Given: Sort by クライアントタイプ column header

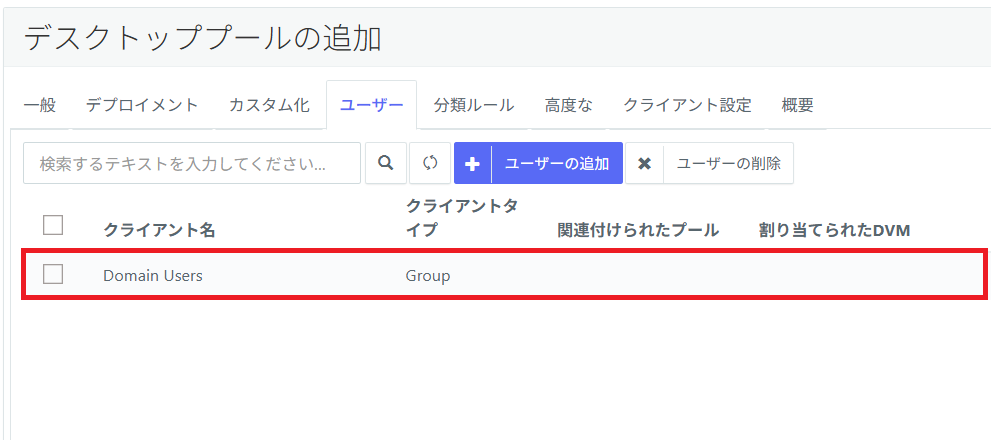Looking at the screenshot, I should click(462, 218).
